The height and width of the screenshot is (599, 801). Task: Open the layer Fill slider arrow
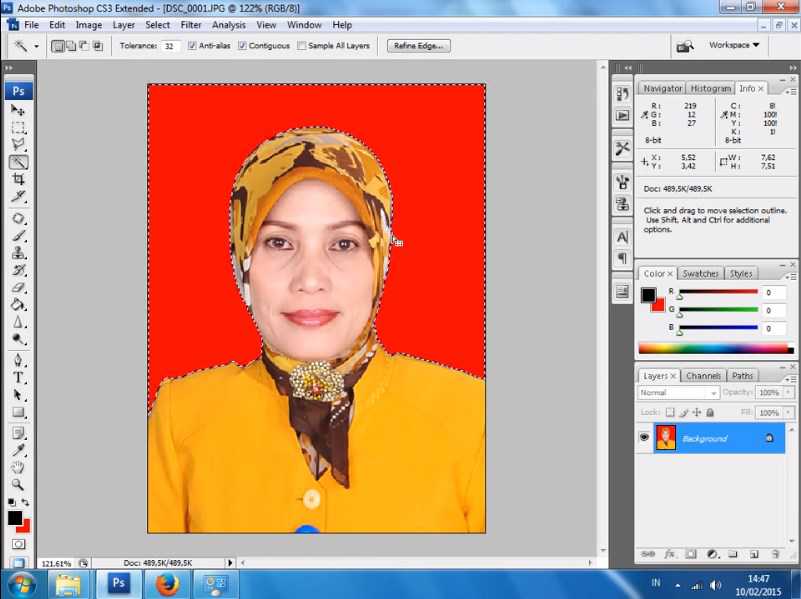click(x=789, y=412)
